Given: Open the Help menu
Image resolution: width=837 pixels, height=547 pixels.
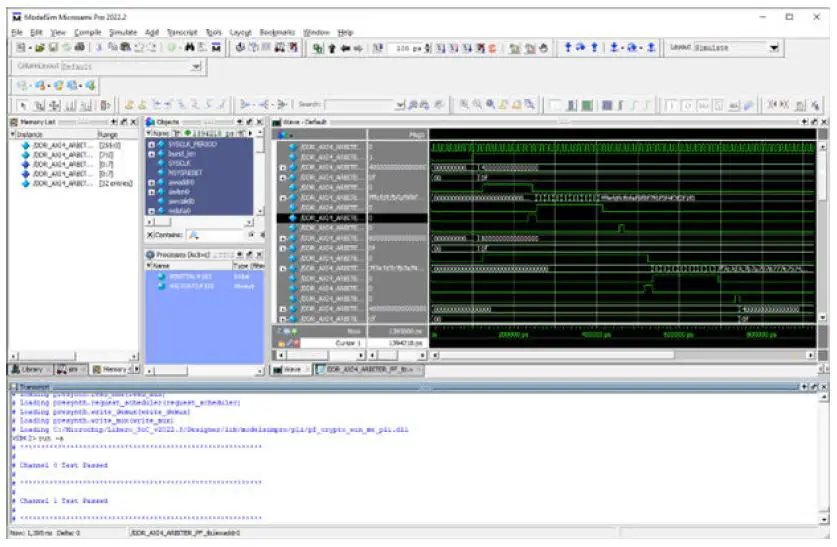Looking at the screenshot, I should tap(345, 33).
